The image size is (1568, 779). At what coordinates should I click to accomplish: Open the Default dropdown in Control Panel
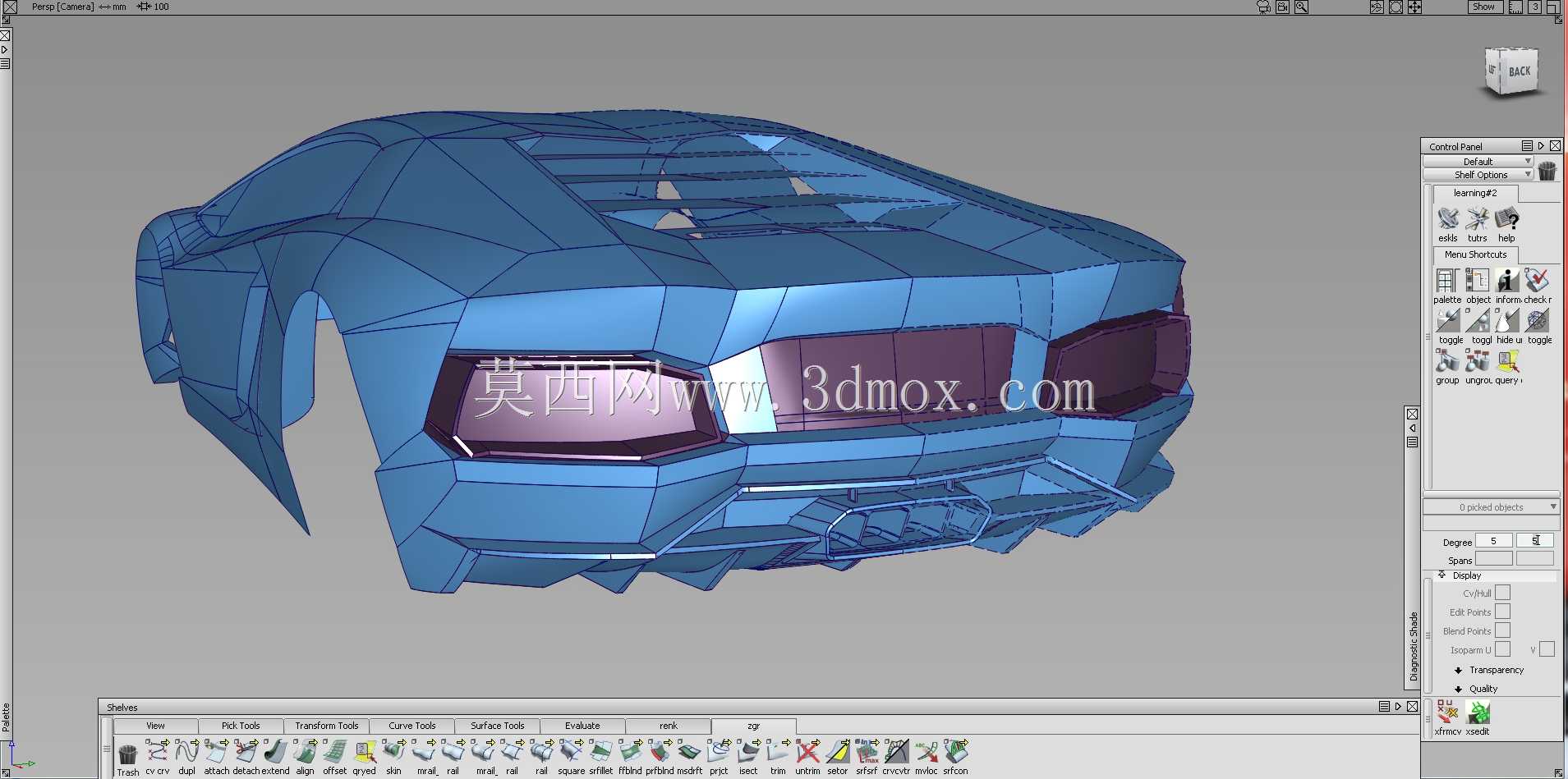[1478, 162]
